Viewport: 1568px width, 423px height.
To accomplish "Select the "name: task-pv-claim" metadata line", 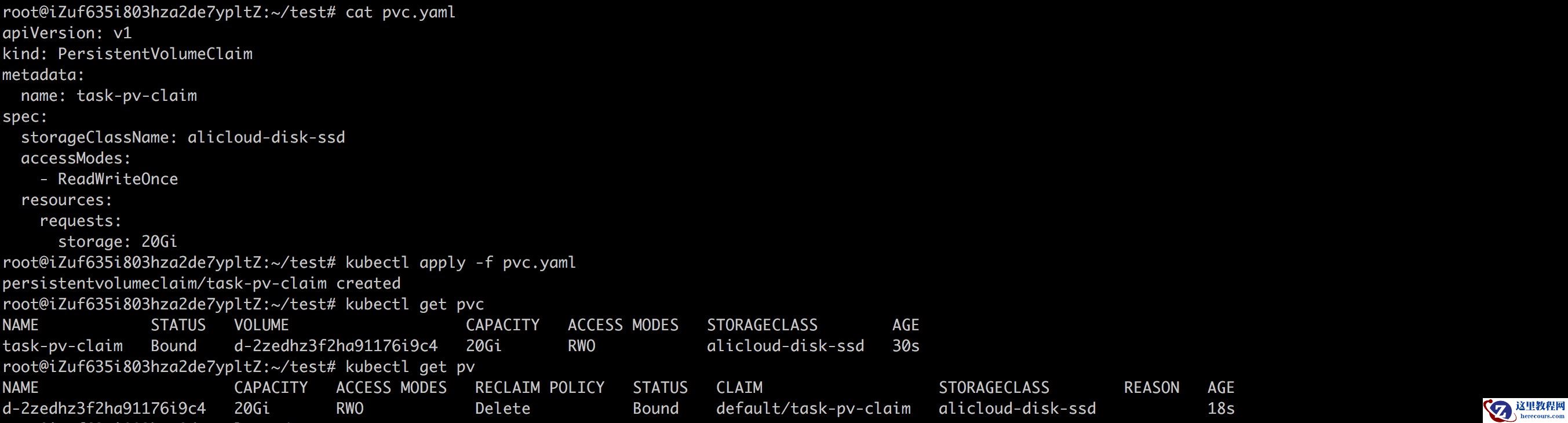I will pos(108,96).
